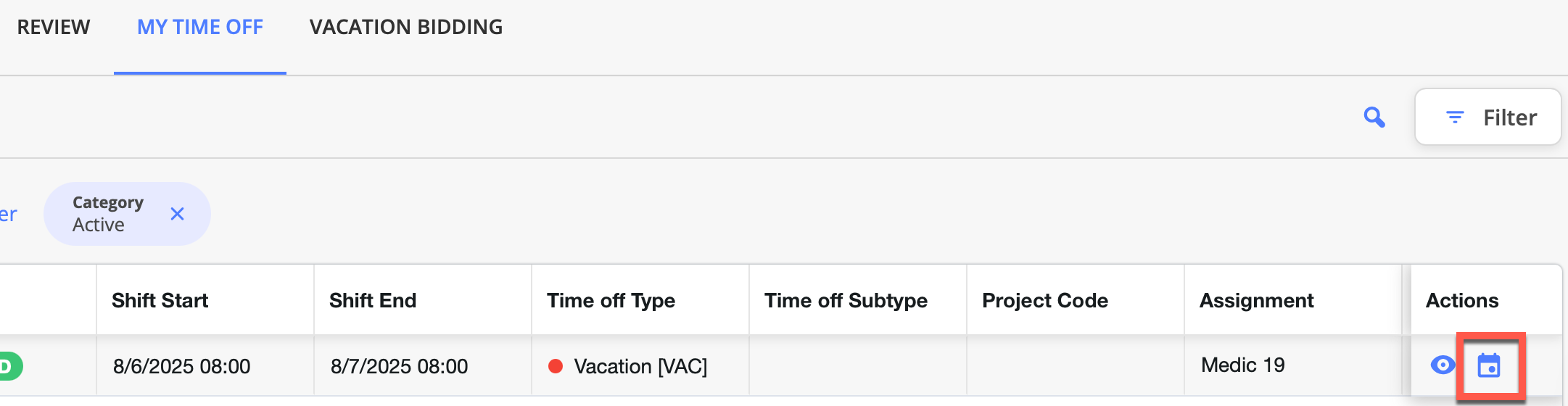The image size is (1568, 406).
Task: Remove the Category Active filter chip
Action: [x=177, y=214]
